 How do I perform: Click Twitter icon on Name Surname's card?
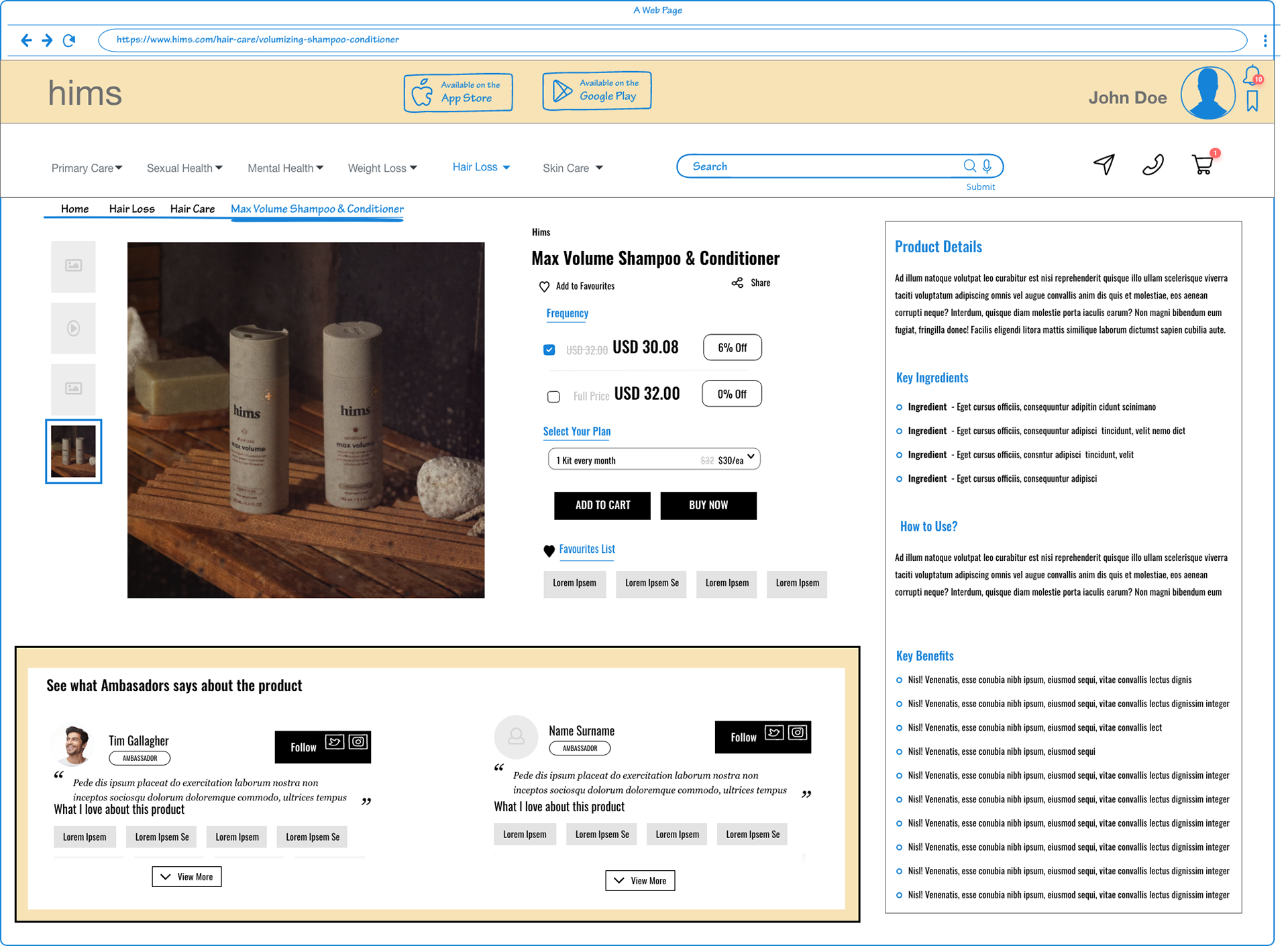(x=773, y=732)
